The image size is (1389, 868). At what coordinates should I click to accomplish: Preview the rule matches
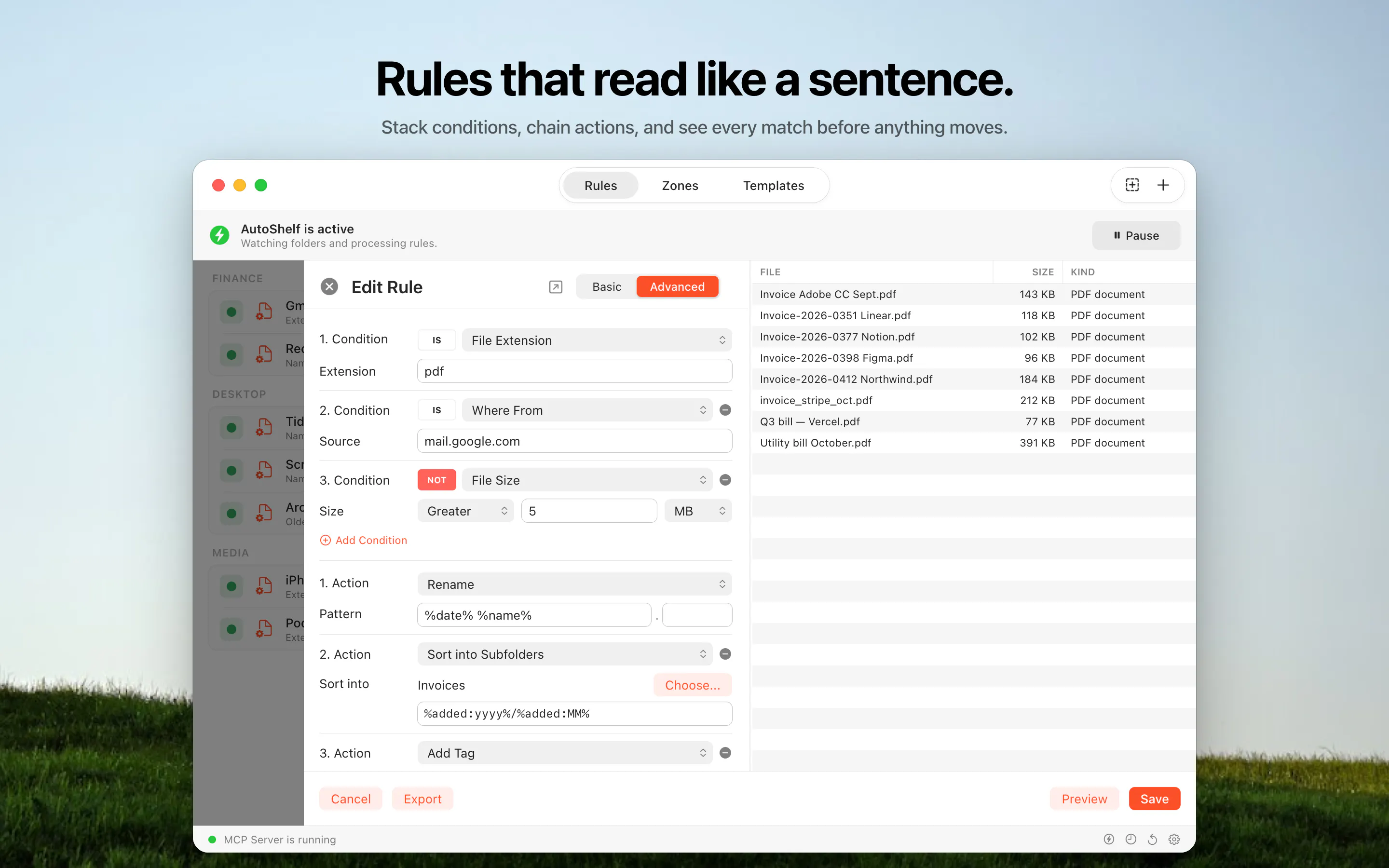[x=1084, y=799]
